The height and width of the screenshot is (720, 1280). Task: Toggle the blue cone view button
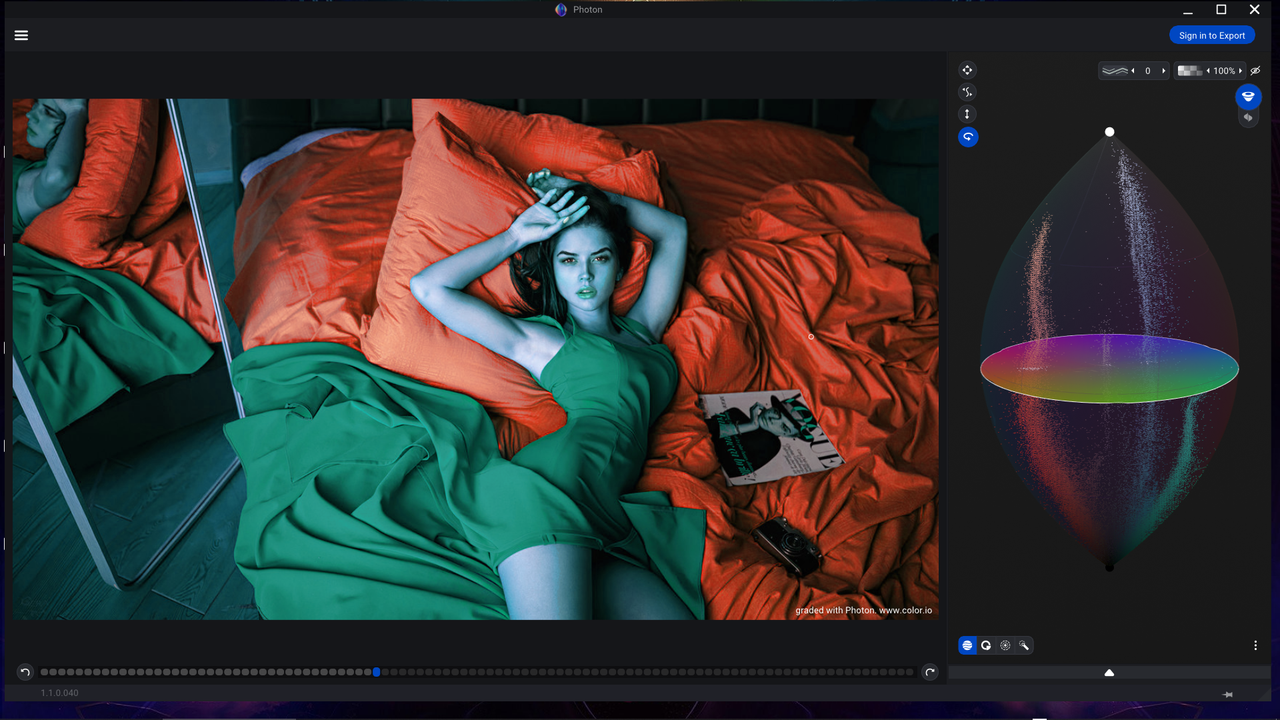click(x=1247, y=97)
